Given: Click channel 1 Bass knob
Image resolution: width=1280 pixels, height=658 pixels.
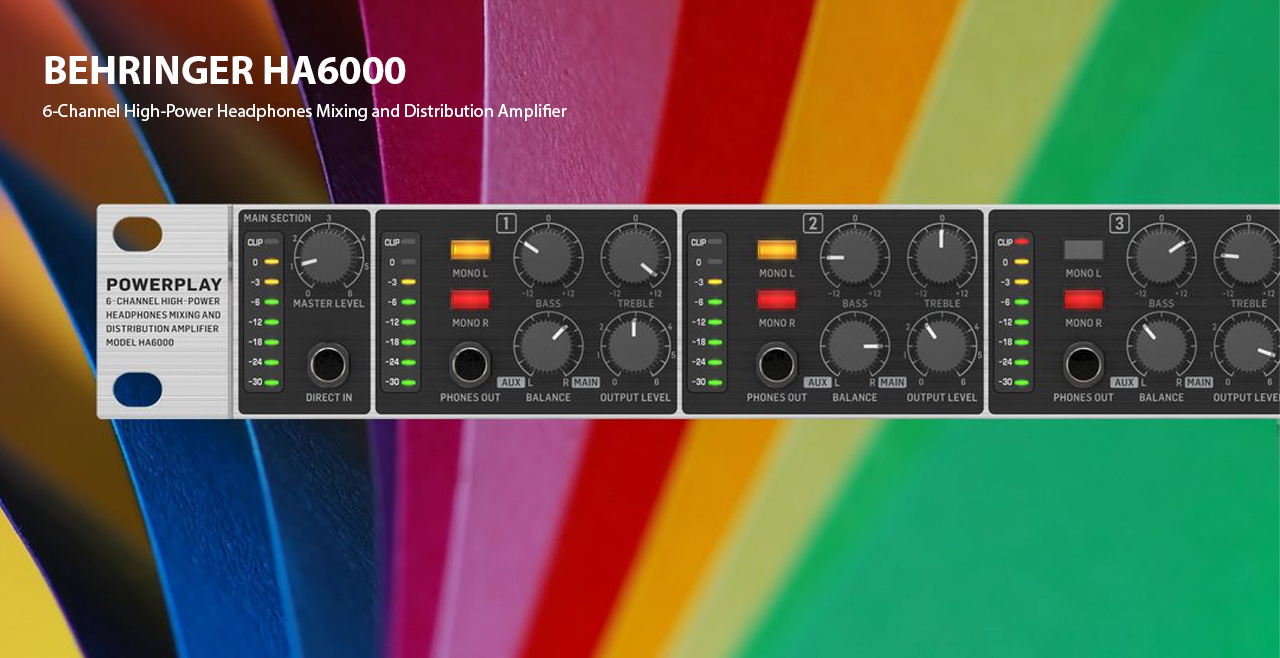Looking at the screenshot, I should point(548,257).
